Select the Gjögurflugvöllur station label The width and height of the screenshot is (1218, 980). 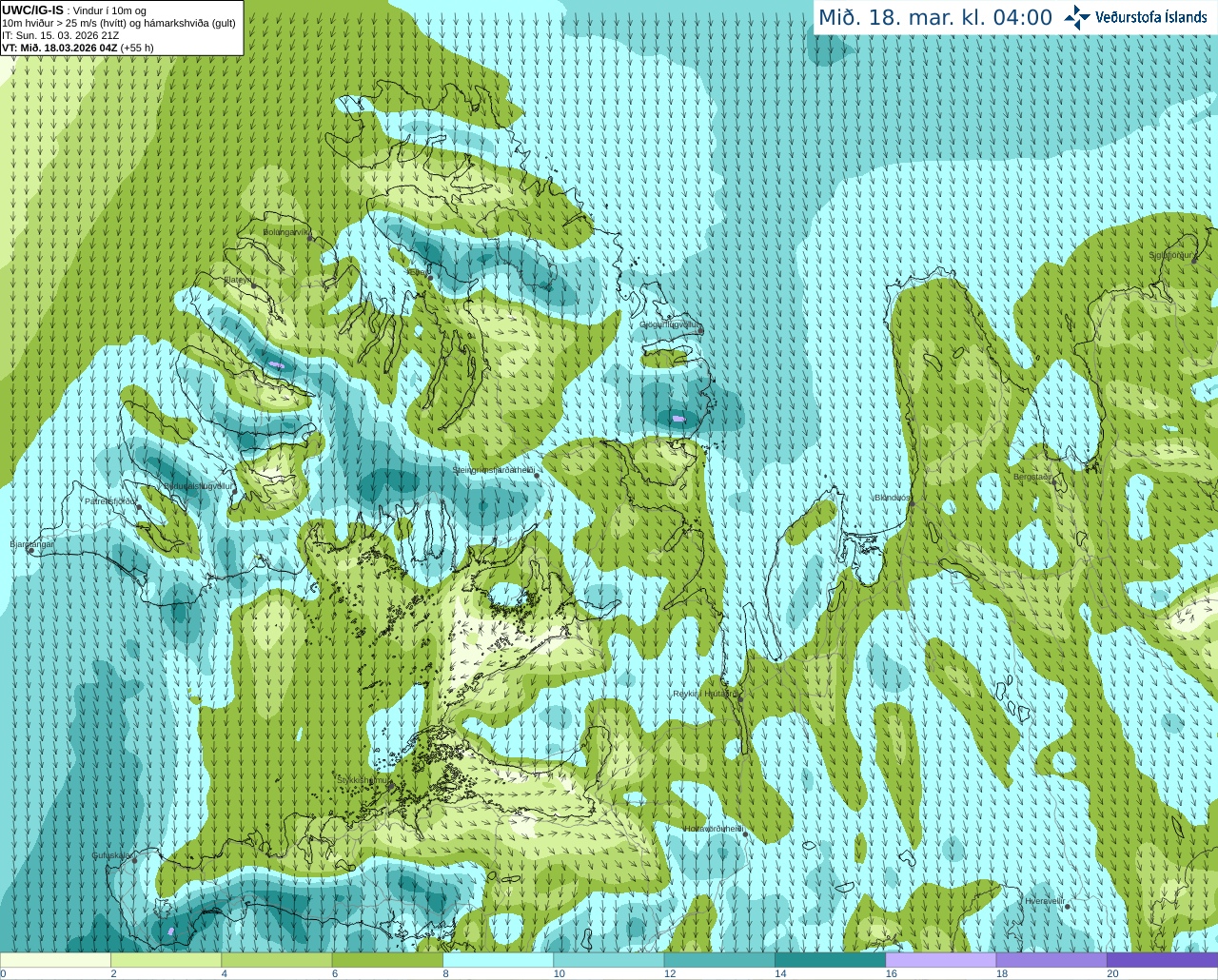[x=670, y=324]
